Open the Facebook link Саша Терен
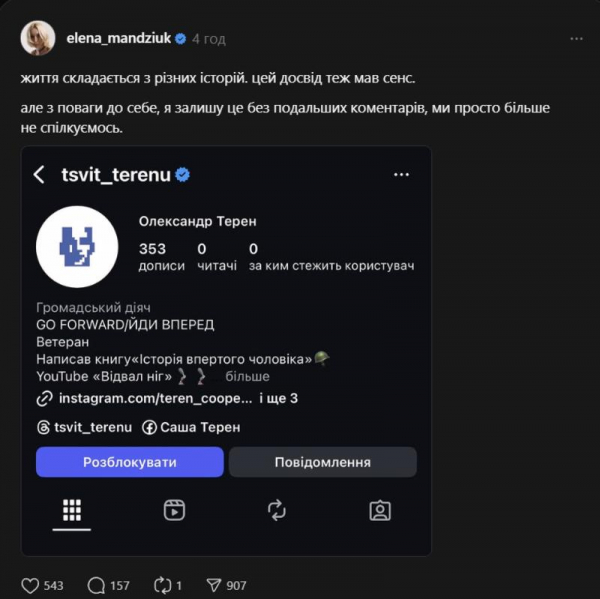 (198, 427)
